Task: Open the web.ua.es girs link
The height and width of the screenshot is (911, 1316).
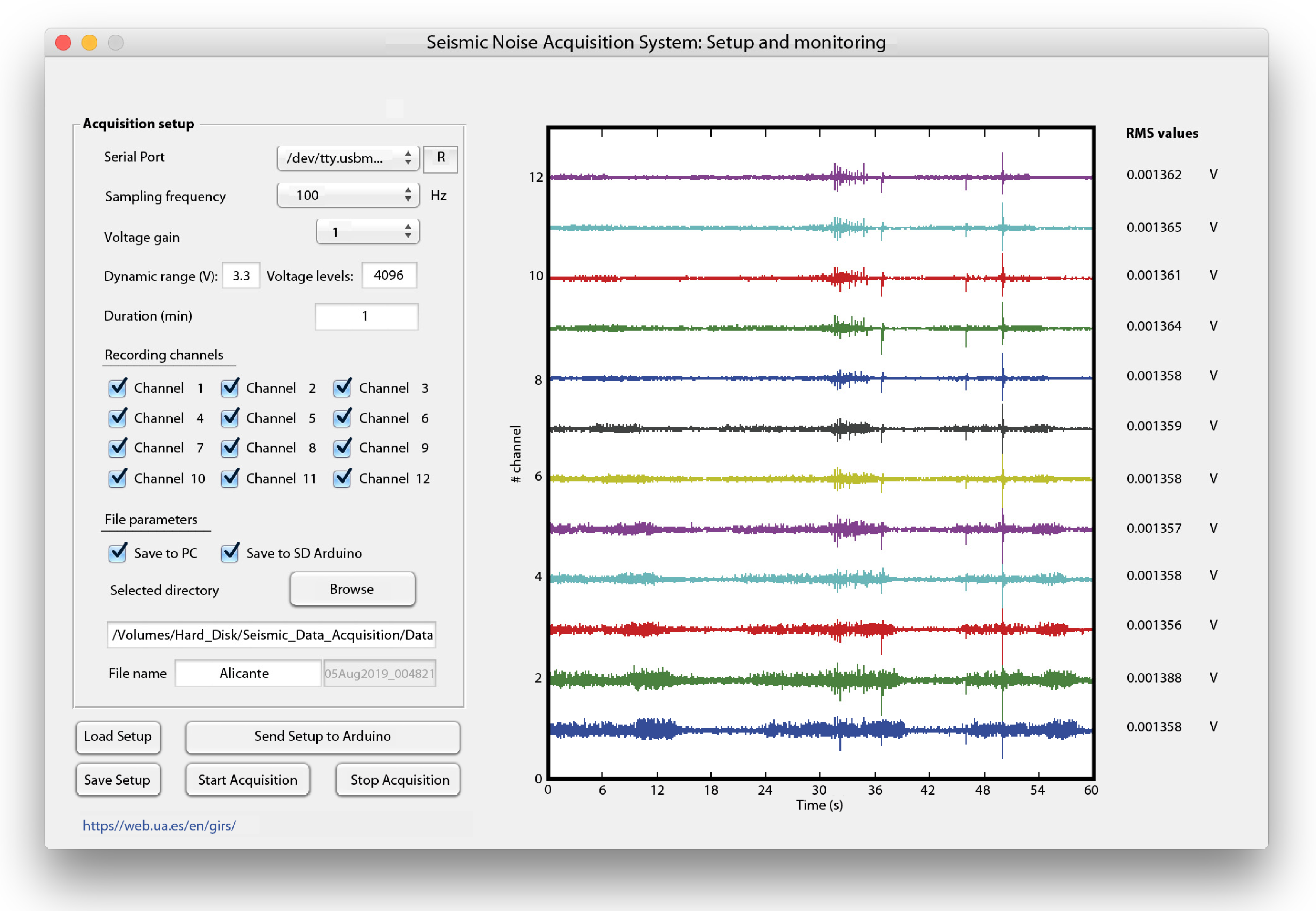Action: click(158, 825)
